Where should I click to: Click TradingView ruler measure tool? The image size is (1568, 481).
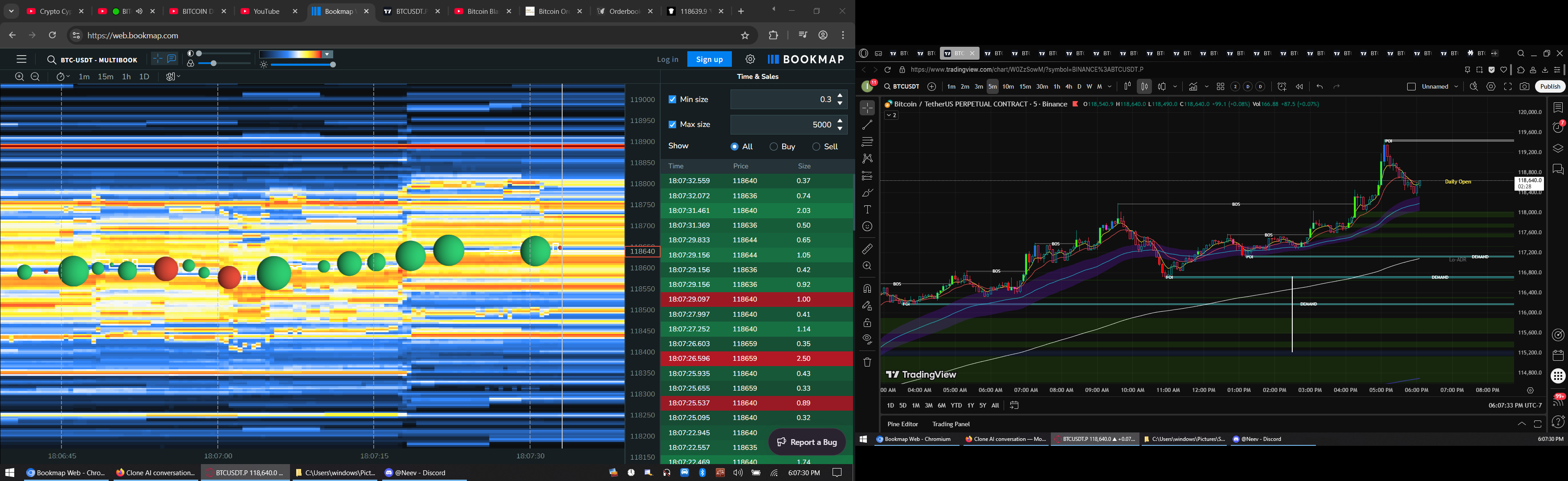pyautogui.click(x=867, y=249)
